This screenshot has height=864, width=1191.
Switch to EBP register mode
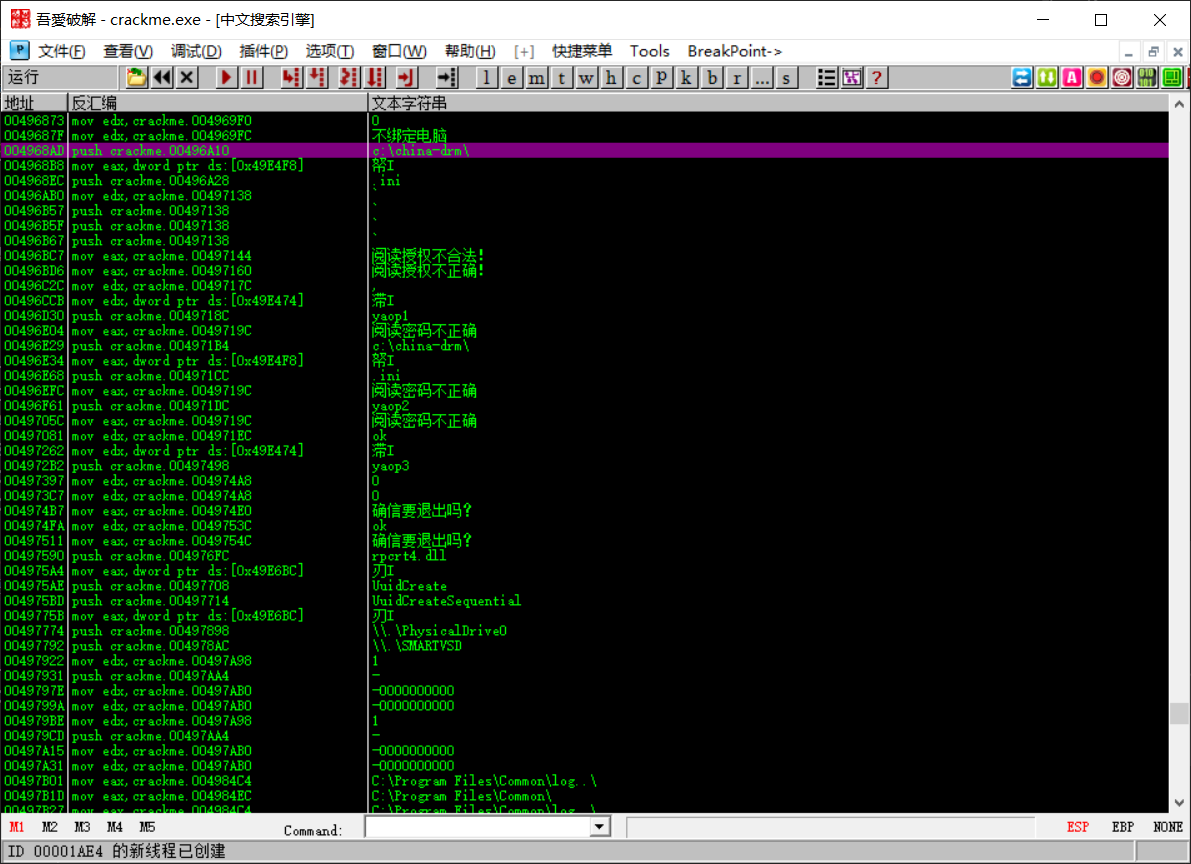1123,828
